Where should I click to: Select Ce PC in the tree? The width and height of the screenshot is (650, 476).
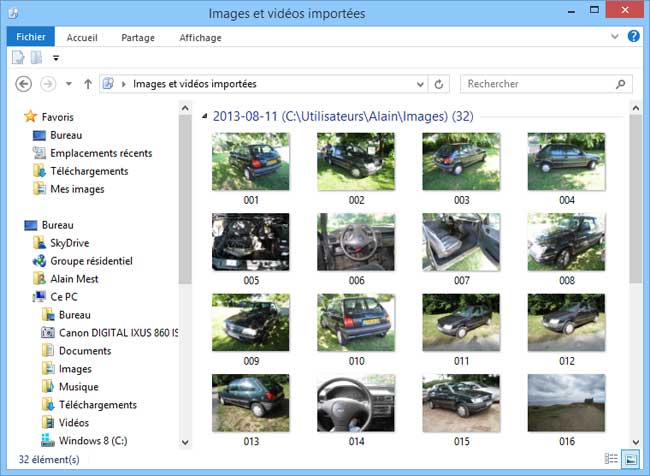[x=55, y=297]
